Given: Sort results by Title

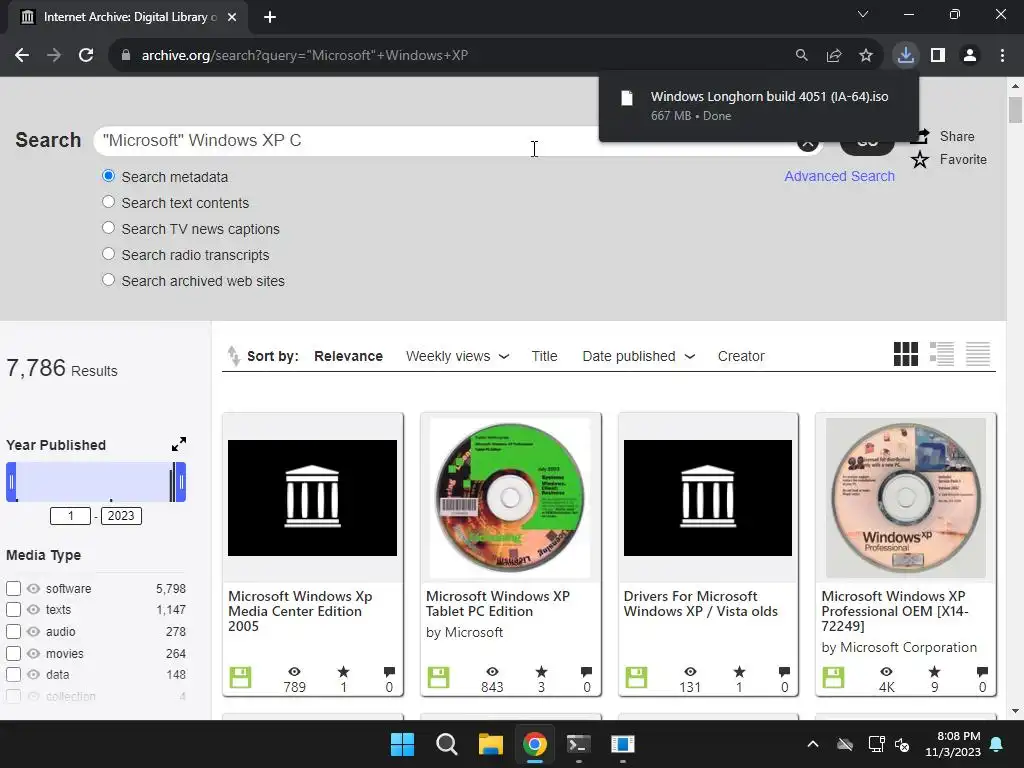Looking at the screenshot, I should pyautogui.click(x=544, y=356).
